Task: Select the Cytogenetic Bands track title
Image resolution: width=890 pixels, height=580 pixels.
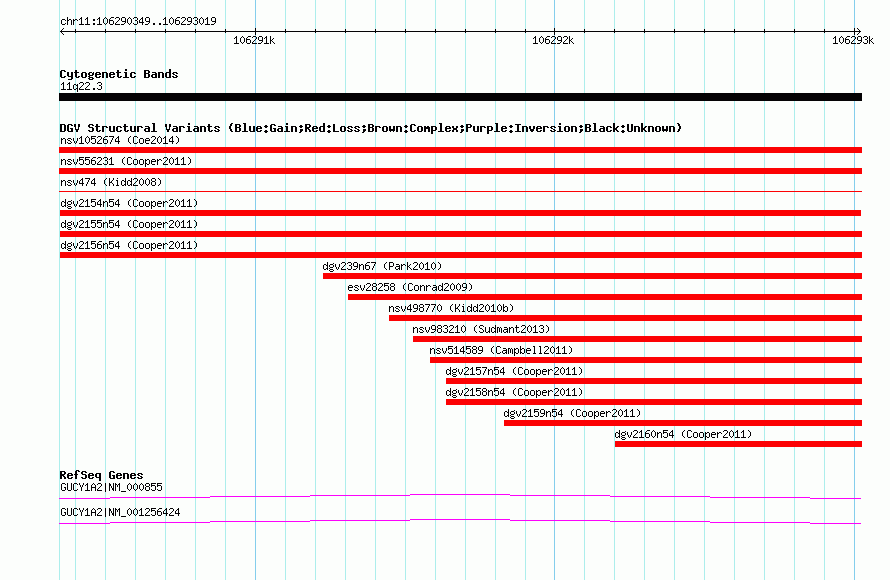Action: coord(119,74)
